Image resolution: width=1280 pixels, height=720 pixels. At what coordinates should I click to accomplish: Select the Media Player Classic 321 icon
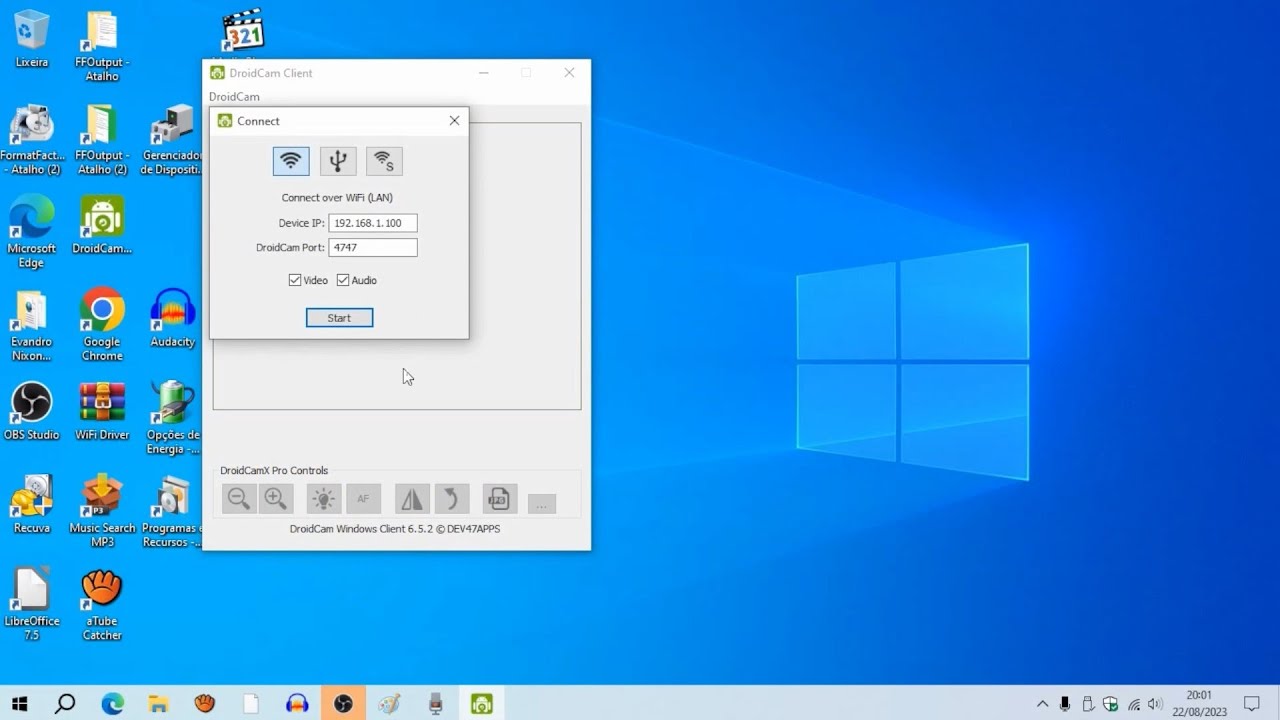pyautogui.click(x=243, y=33)
